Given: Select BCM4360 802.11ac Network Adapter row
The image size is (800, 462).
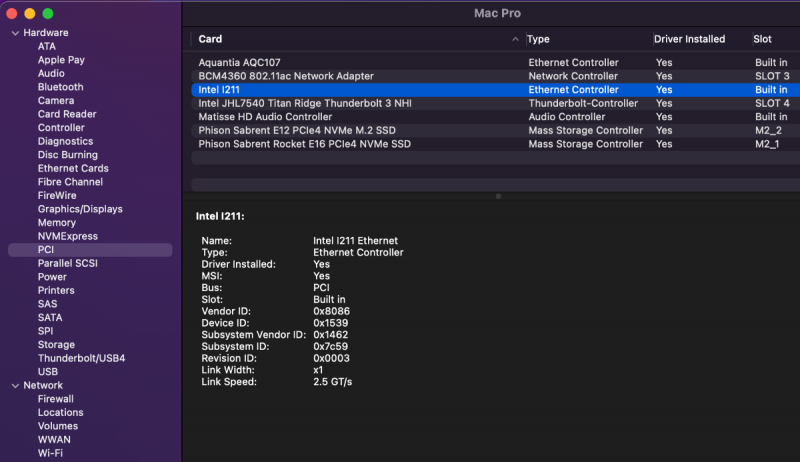Looking at the screenshot, I should click(495, 76).
